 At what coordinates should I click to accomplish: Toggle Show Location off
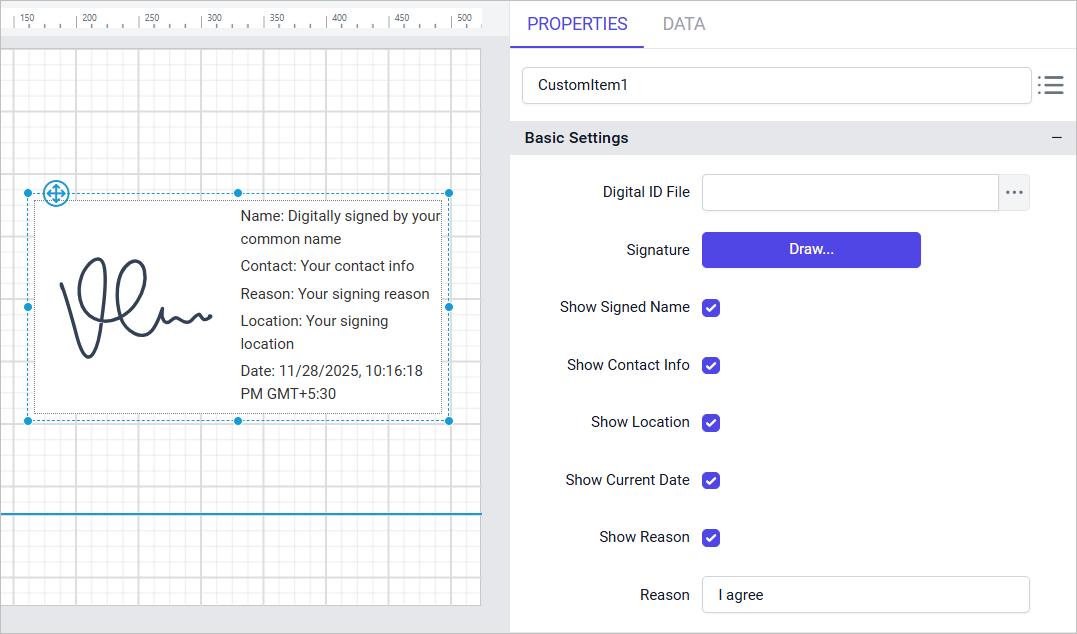pos(711,422)
